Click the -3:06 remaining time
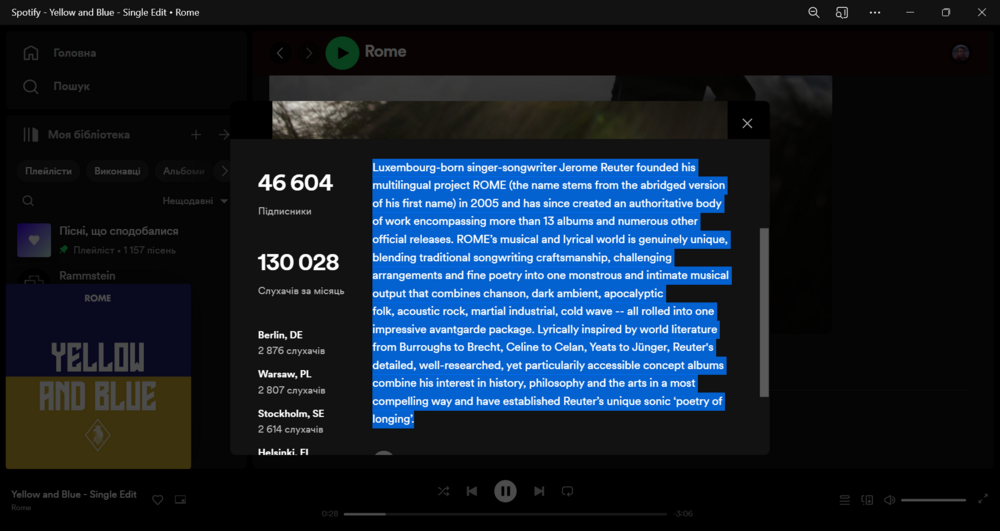The width and height of the screenshot is (1000, 531). (683, 514)
